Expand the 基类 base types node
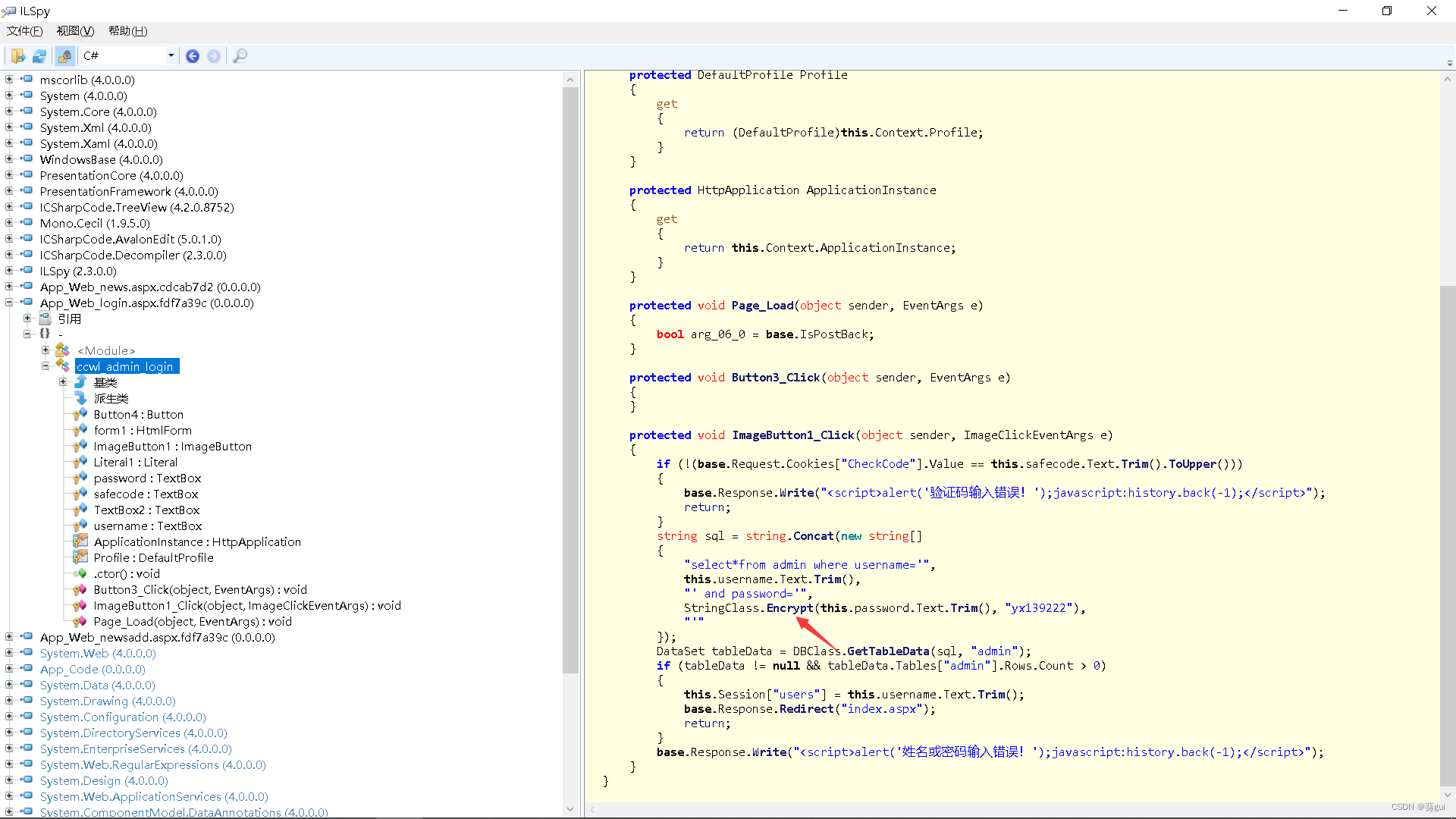Image resolution: width=1456 pixels, height=819 pixels. [x=63, y=381]
